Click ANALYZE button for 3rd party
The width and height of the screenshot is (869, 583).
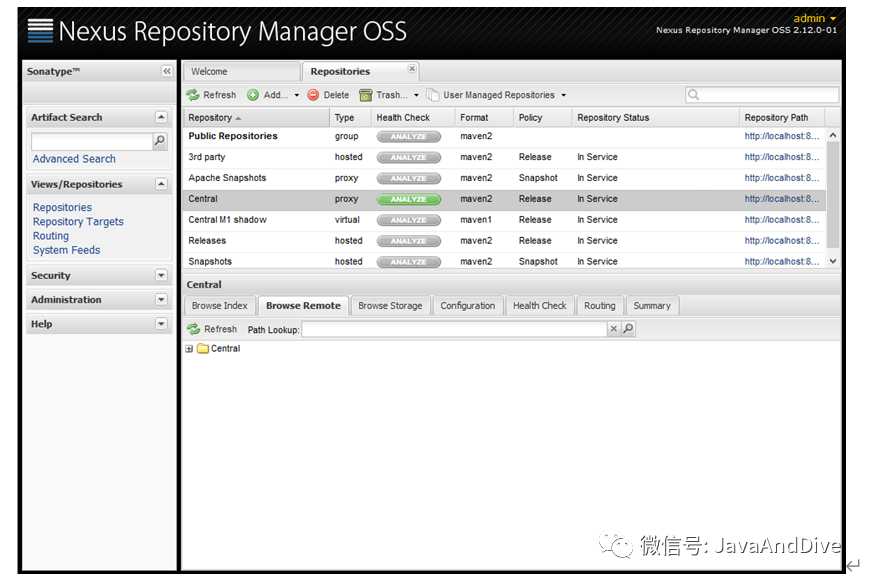409,158
